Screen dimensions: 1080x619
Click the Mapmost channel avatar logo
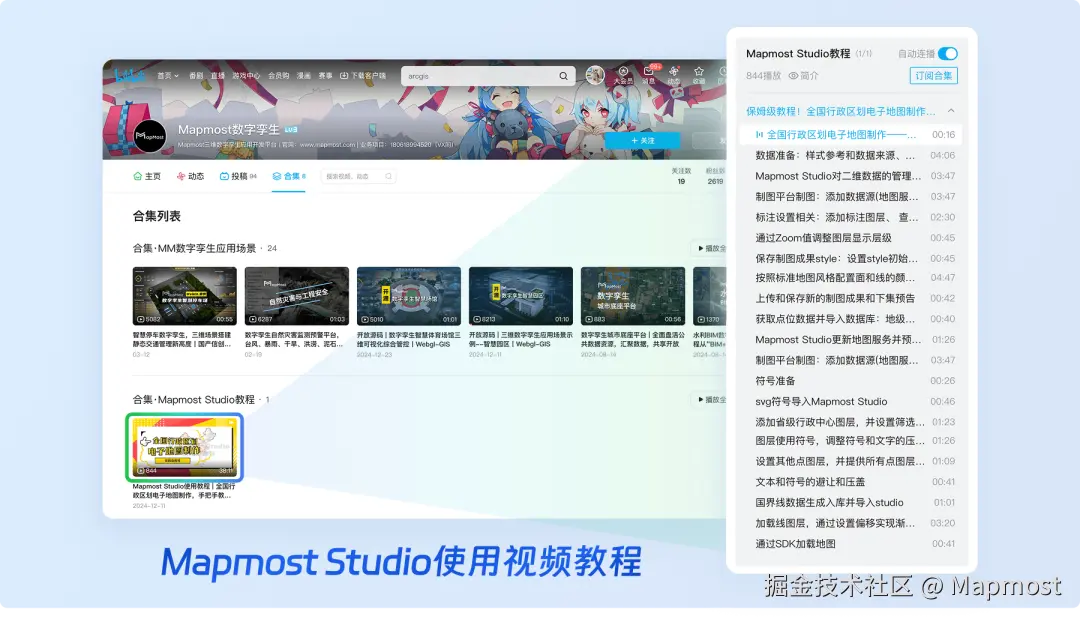[x=149, y=136]
